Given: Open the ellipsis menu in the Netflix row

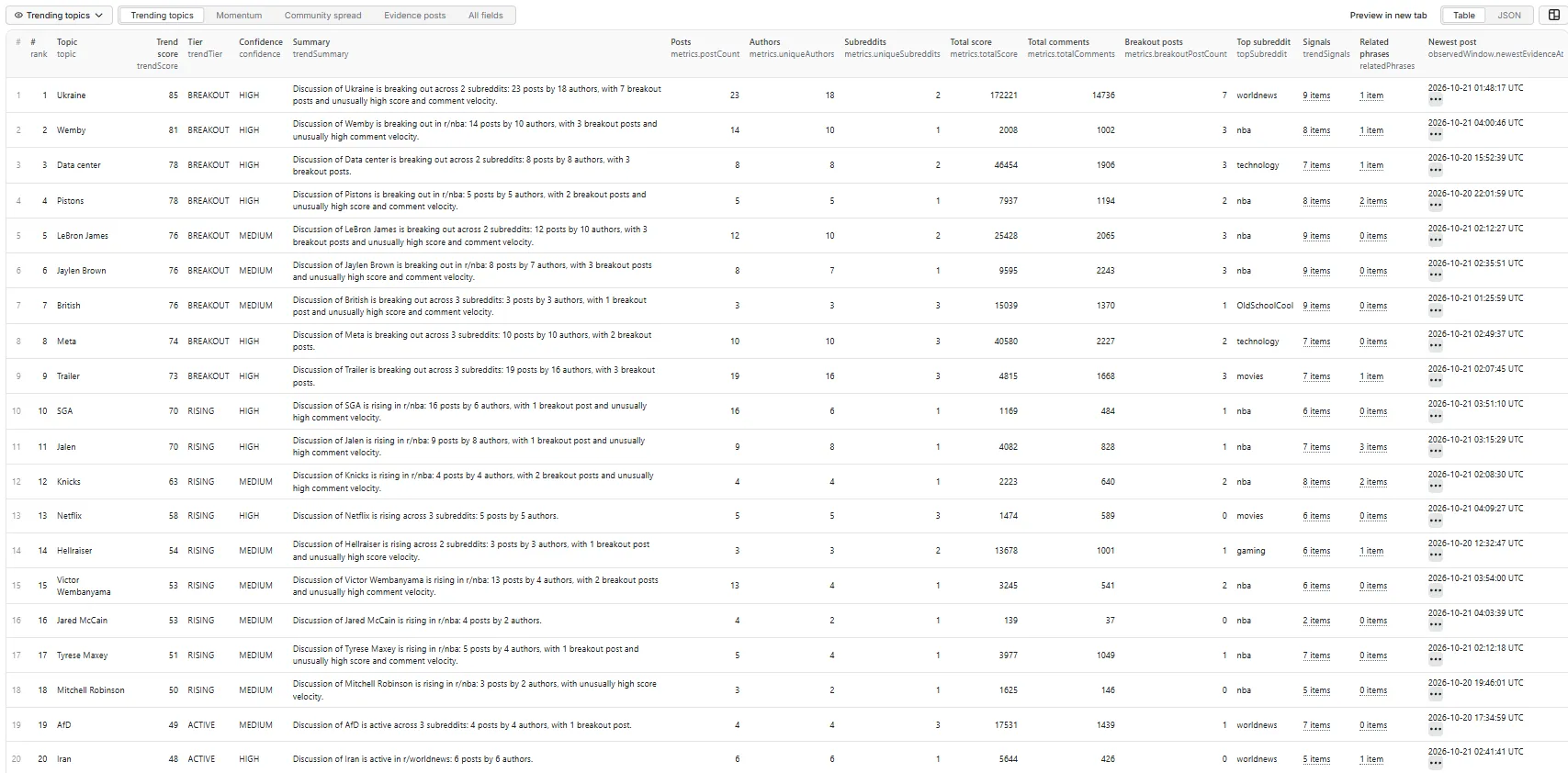Looking at the screenshot, I should [x=1436, y=521].
